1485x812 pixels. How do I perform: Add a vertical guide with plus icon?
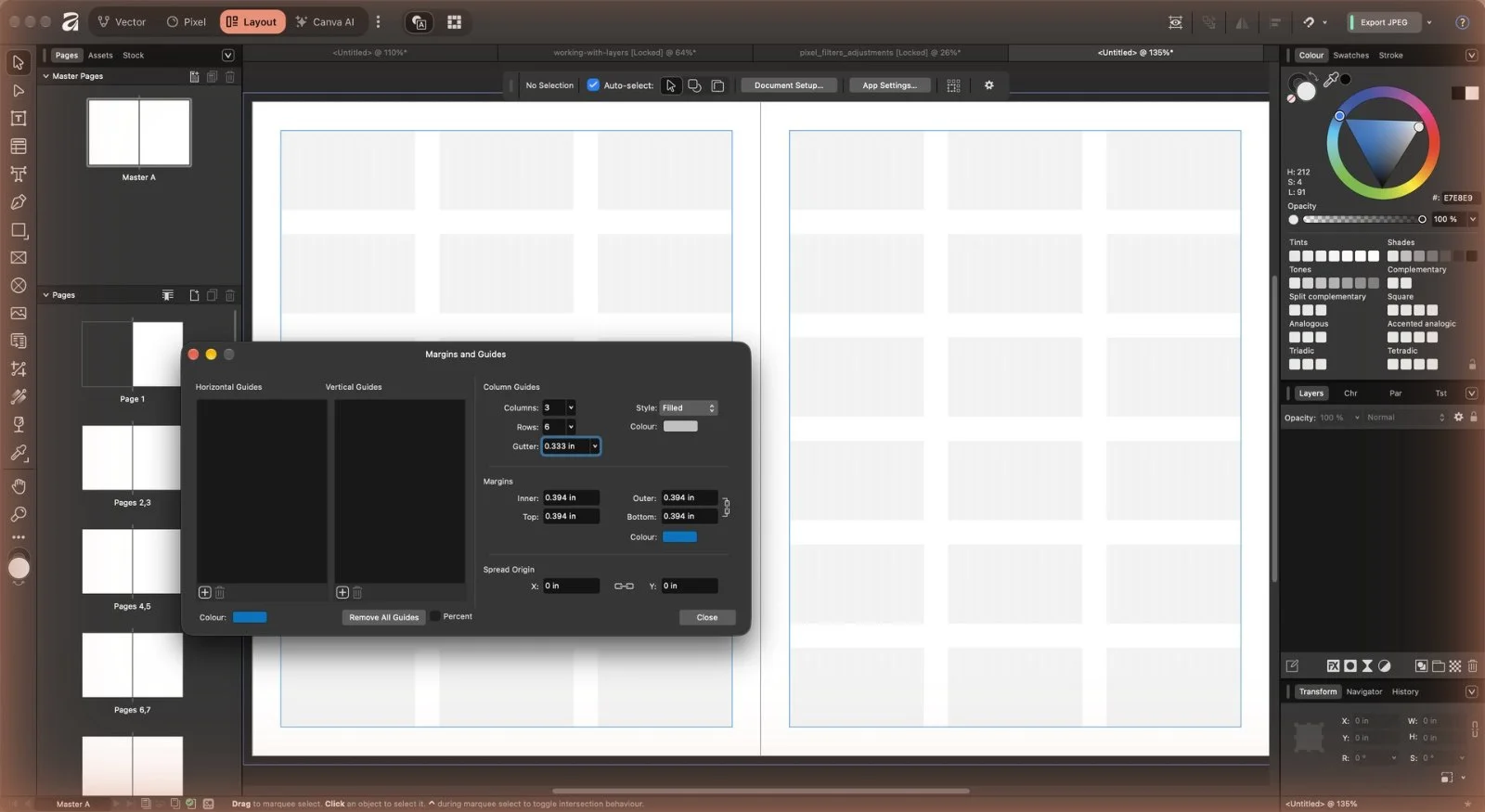point(342,592)
